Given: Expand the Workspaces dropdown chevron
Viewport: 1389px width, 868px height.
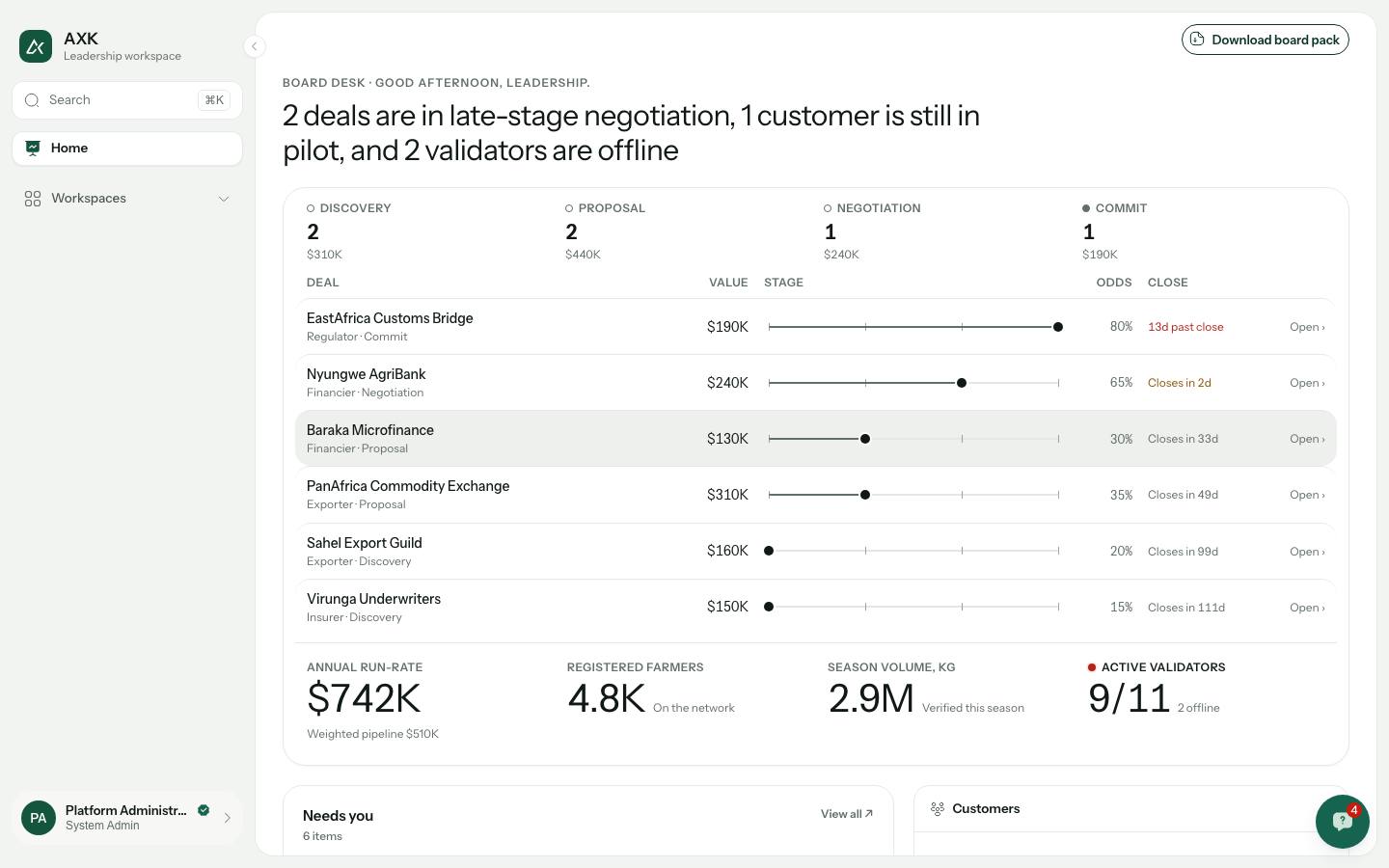Looking at the screenshot, I should click(x=224, y=199).
